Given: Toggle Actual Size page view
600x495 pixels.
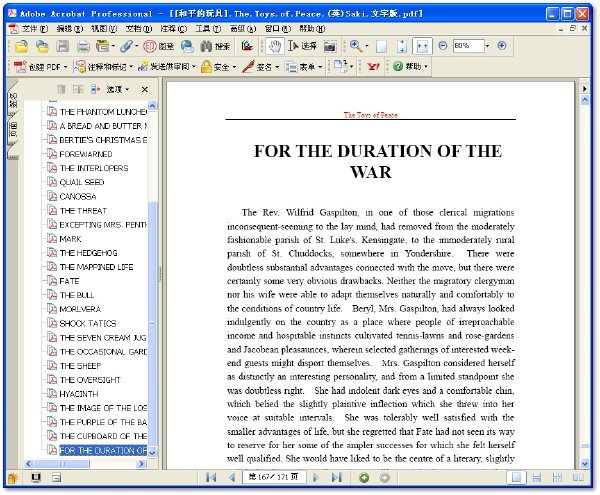Looking at the screenshot, I should pos(381,46).
